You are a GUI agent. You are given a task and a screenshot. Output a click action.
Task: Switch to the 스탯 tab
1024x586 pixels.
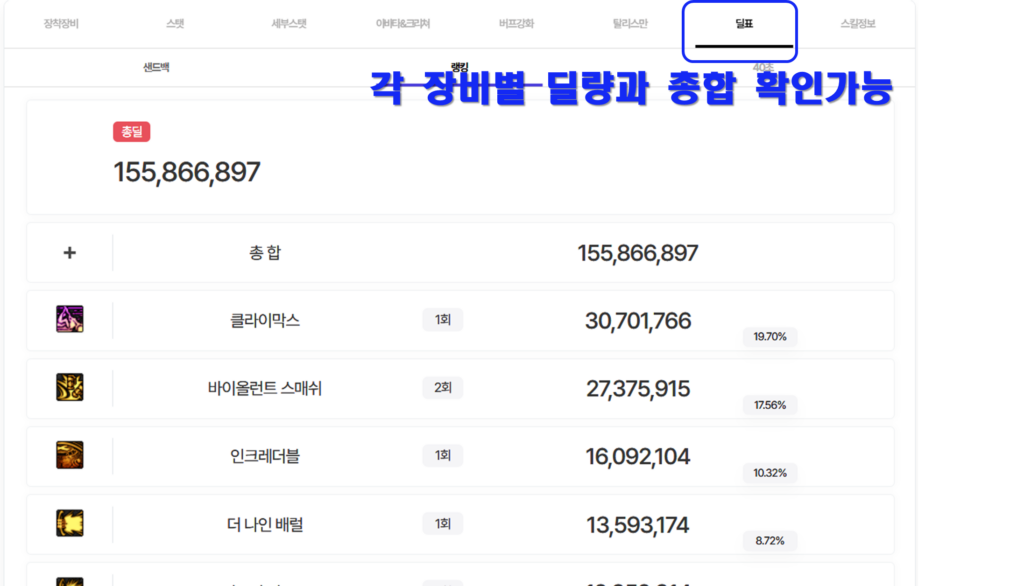(x=175, y=24)
